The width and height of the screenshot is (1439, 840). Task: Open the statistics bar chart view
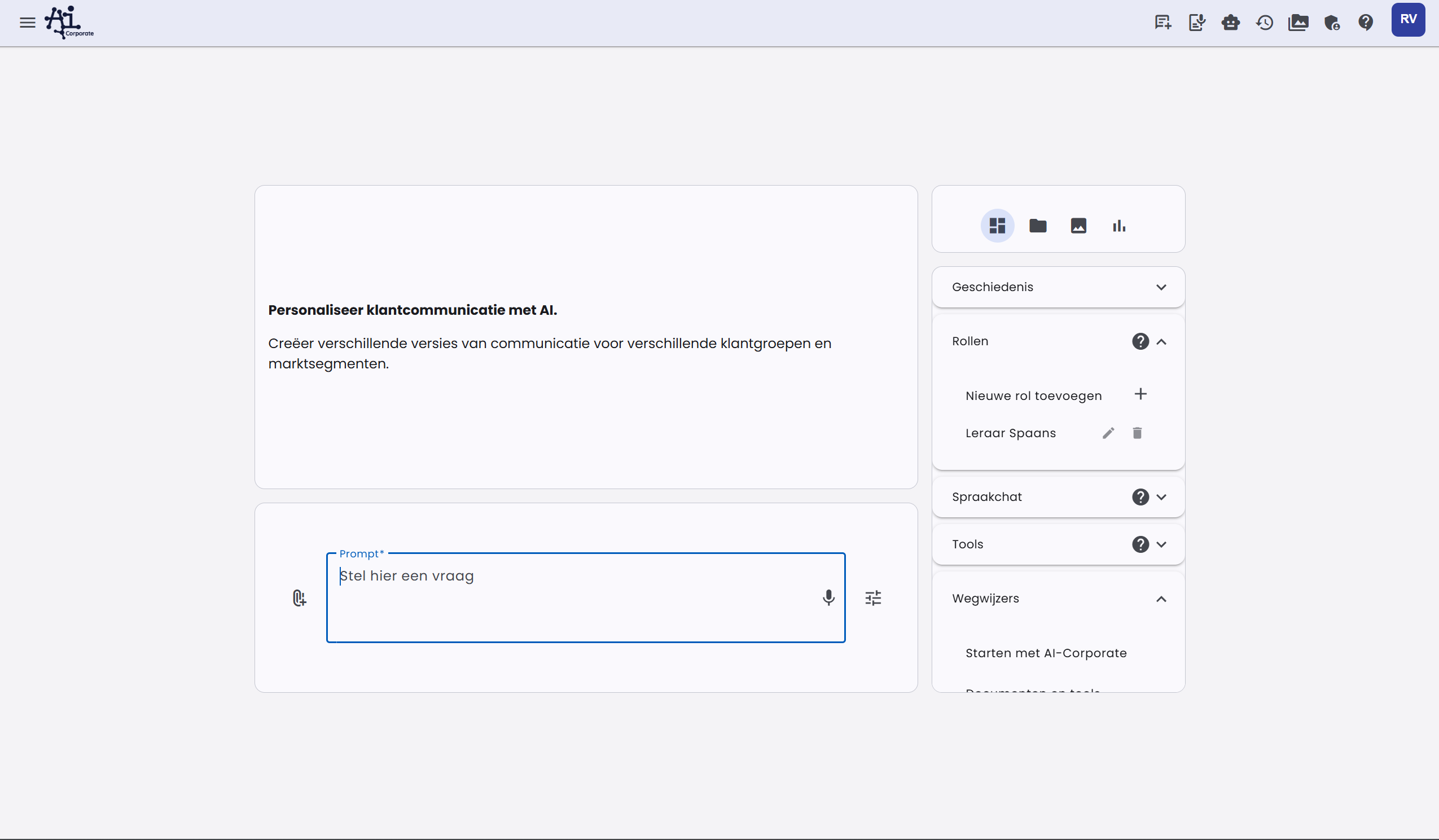tap(1118, 226)
